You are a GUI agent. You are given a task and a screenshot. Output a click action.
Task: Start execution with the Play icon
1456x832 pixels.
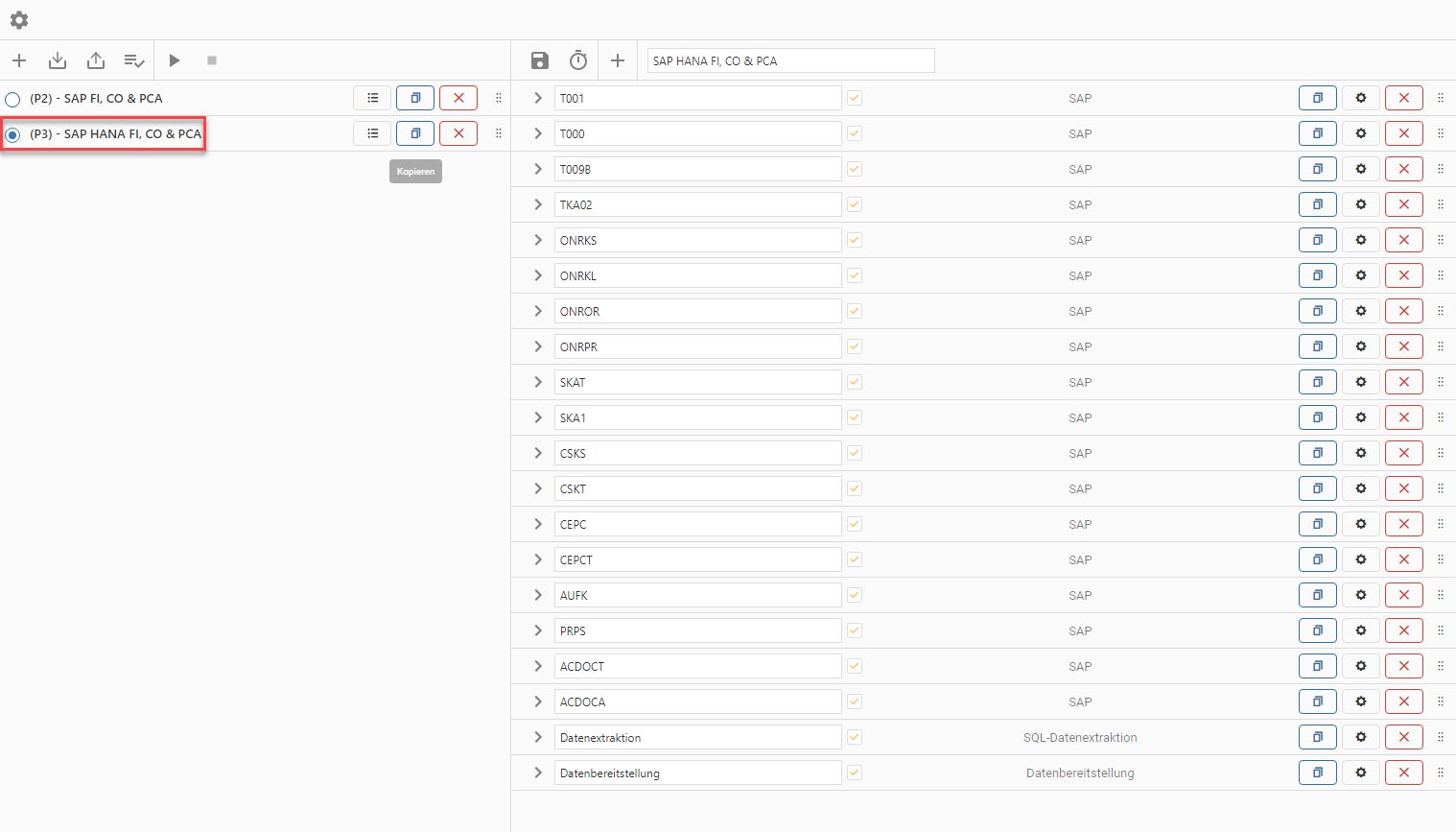[175, 59]
